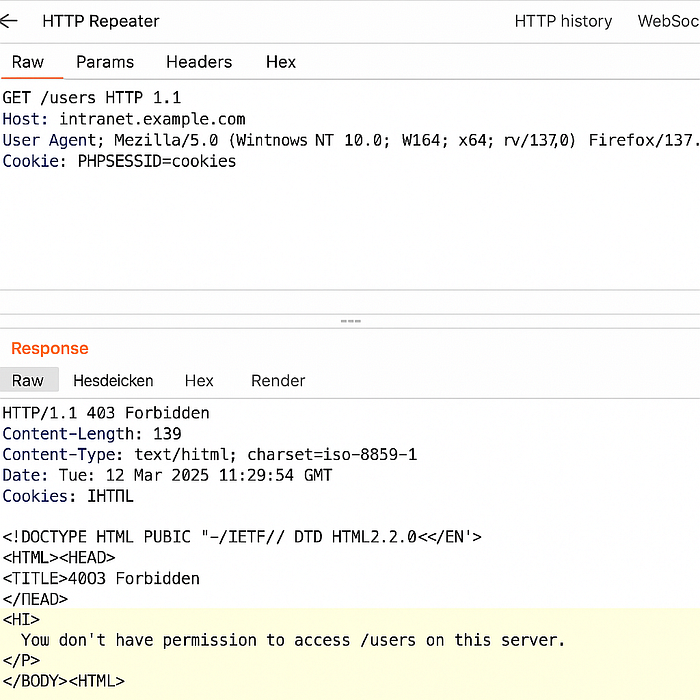
Task: Click the 403 Forbidden status line
Action: pos(106,413)
